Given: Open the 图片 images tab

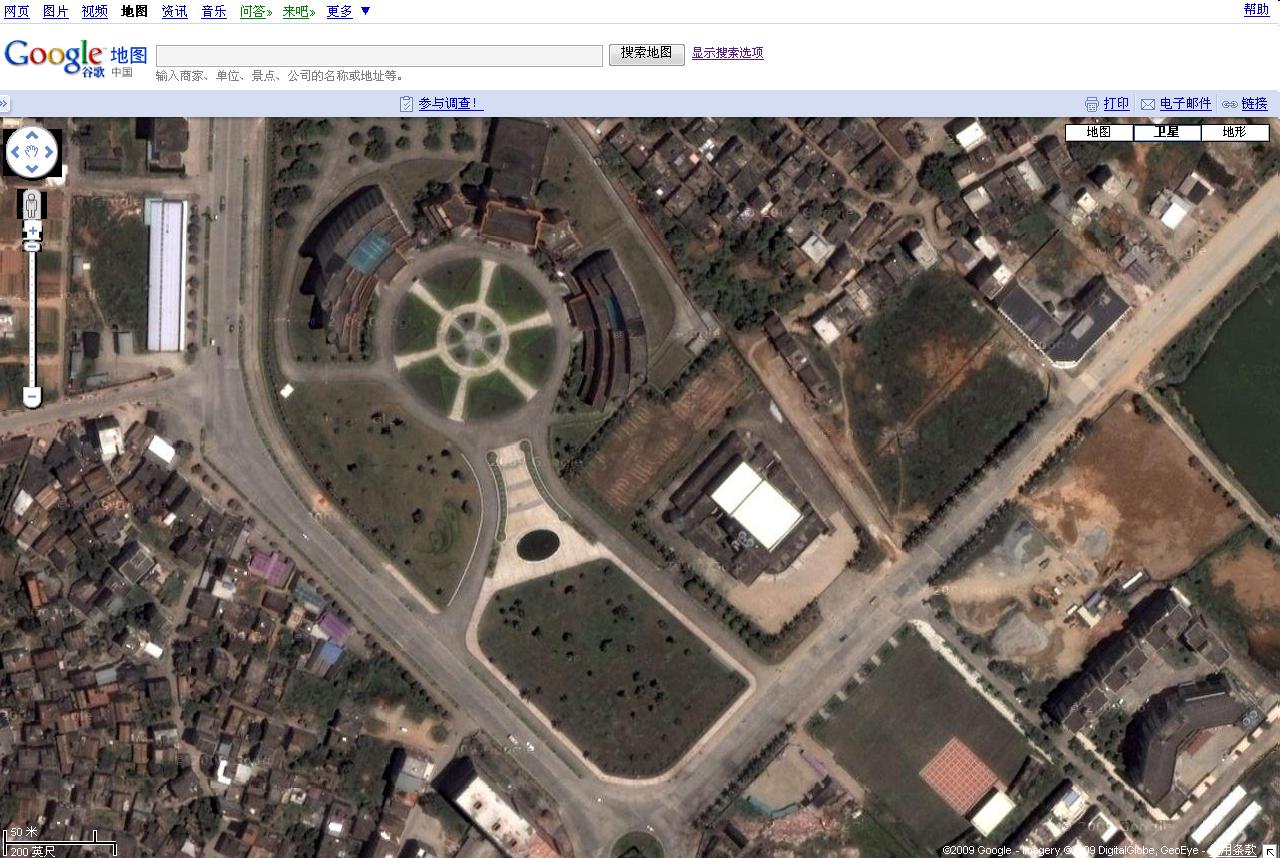Looking at the screenshot, I should [55, 11].
